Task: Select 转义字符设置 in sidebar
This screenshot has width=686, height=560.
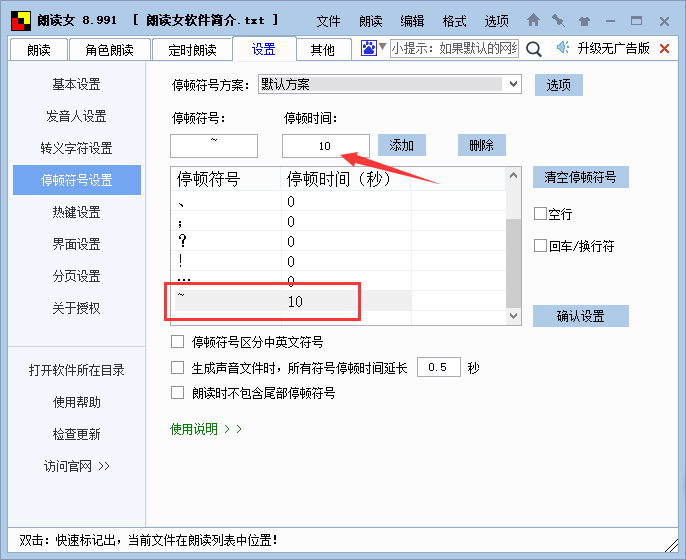Action: coord(77,148)
